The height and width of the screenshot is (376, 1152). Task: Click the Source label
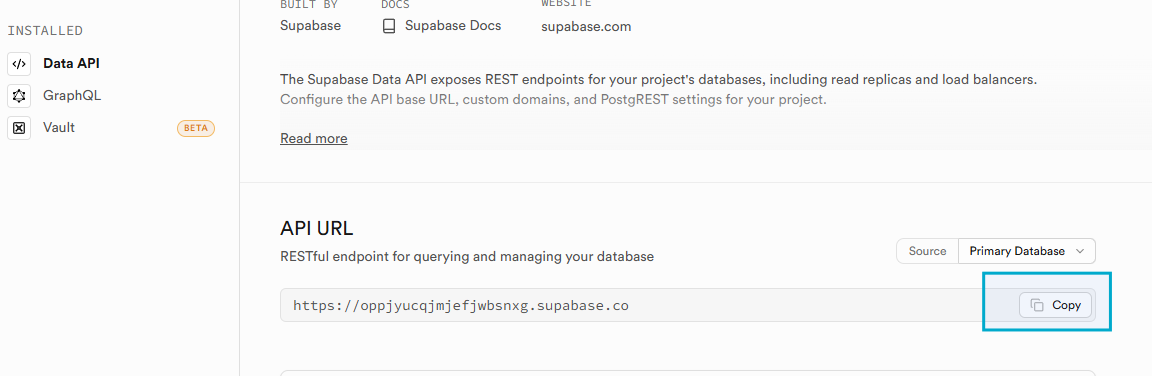pos(927,251)
